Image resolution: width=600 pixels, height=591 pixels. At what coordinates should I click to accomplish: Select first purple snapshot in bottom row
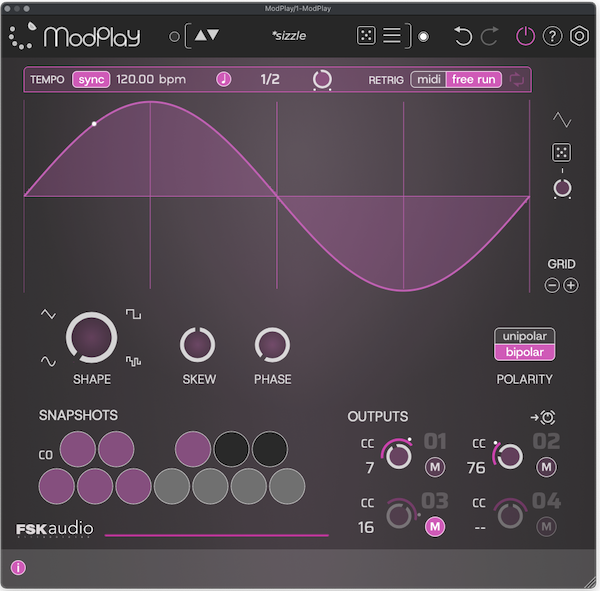57,486
